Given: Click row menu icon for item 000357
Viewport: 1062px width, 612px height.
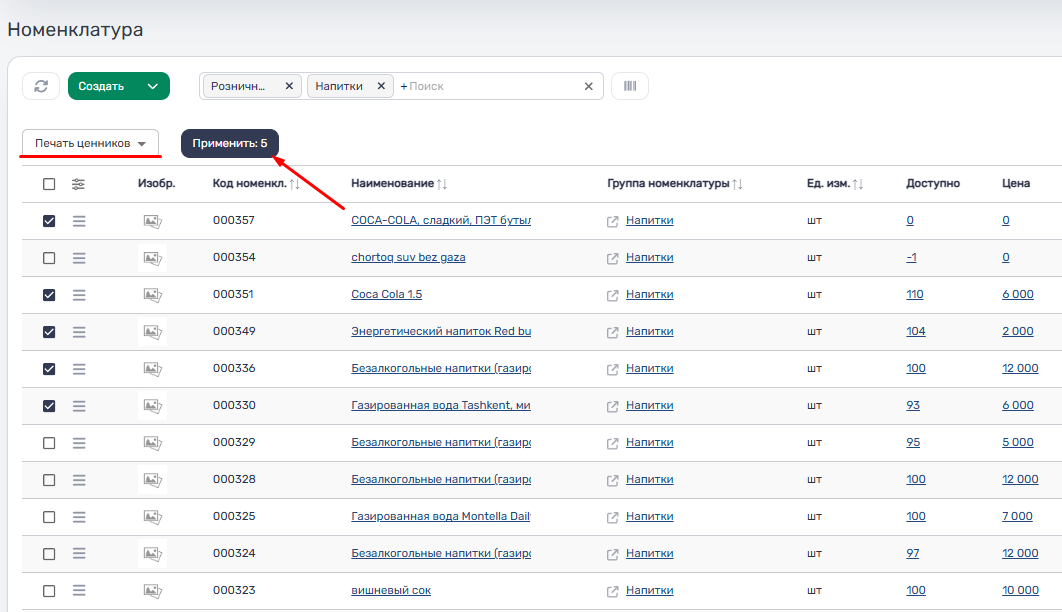Looking at the screenshot, I should pos(79,221).
